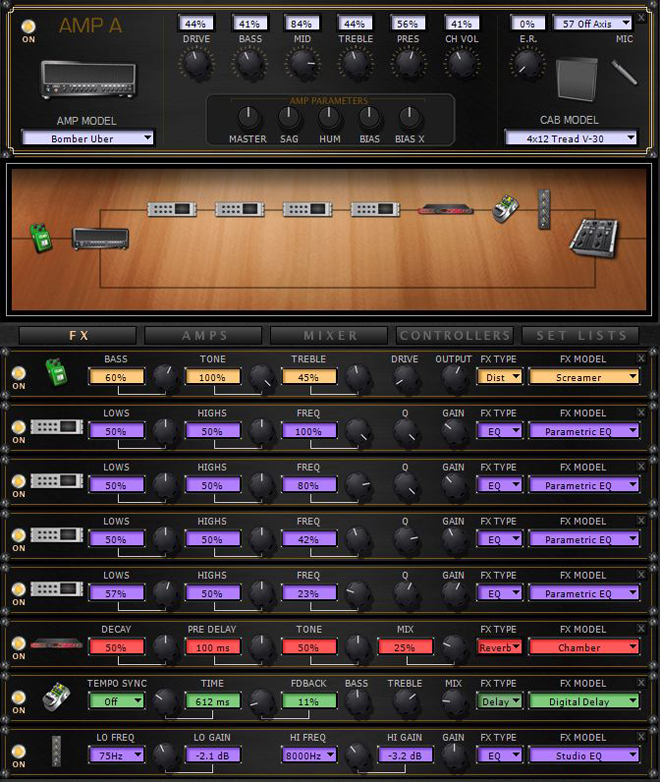Click the rack icon in the FREQ 100% EQ row
Viewport: 660px width, 782px height.
[57, 427]
